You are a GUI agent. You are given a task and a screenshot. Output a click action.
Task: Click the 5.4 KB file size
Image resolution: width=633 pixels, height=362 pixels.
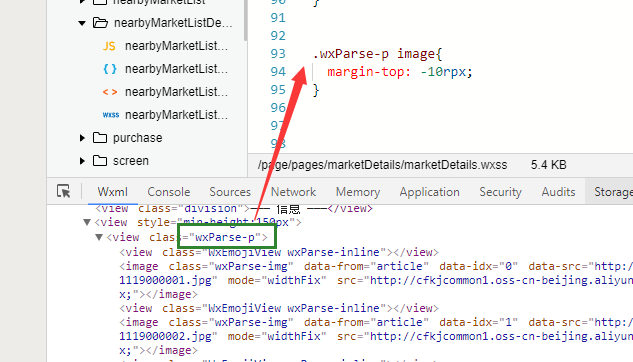pos(549,165)
